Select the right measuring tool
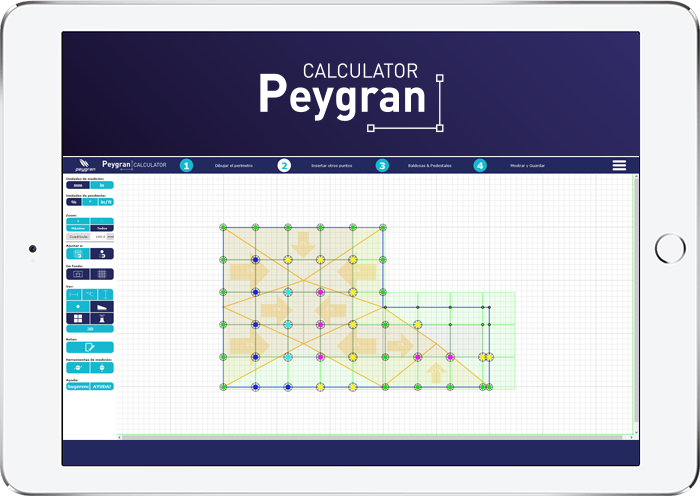This screenshot has width=700, height=496. [x=102, y=367]
